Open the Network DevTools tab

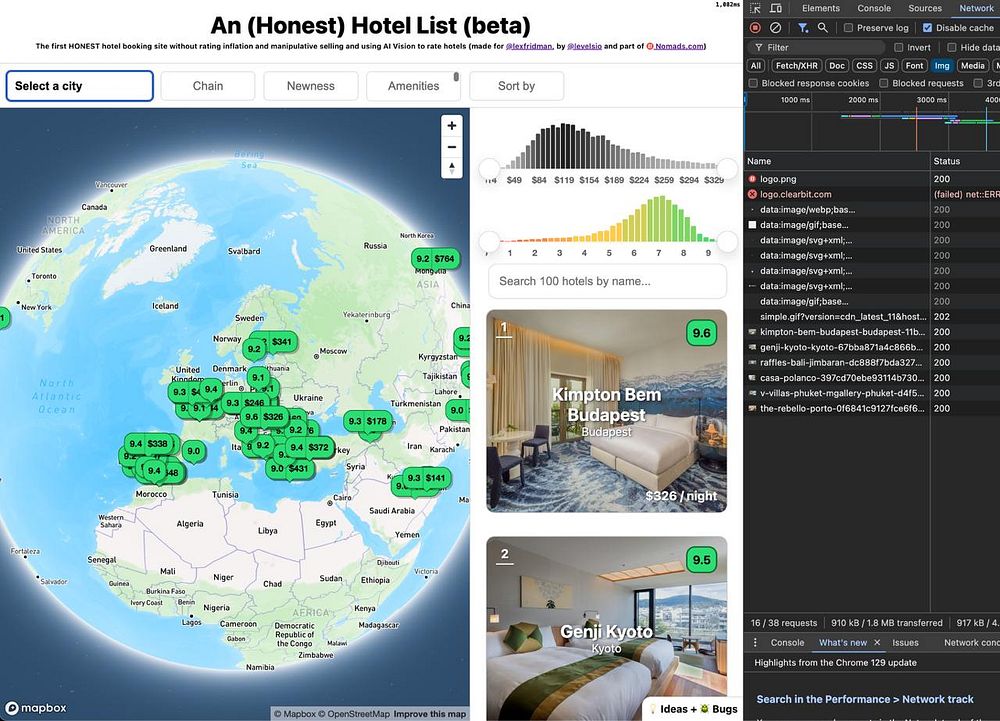[x=976, y=8]
